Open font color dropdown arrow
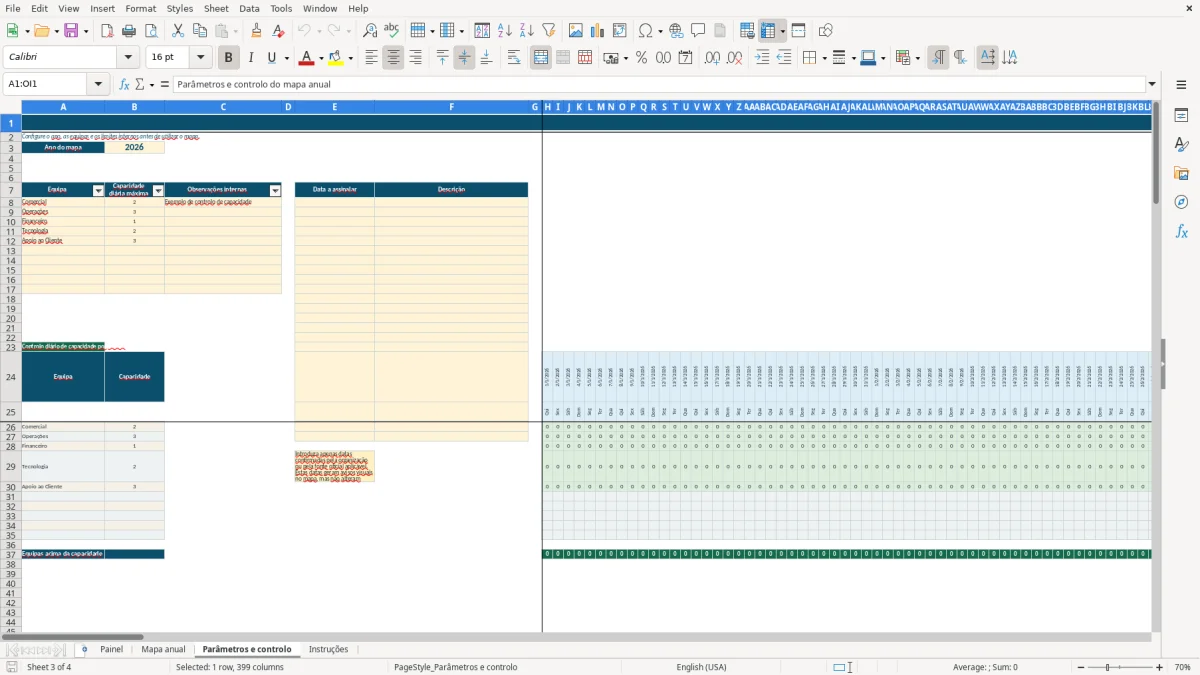This screenshot has width=1200, height=675. [x=321, y=58]
